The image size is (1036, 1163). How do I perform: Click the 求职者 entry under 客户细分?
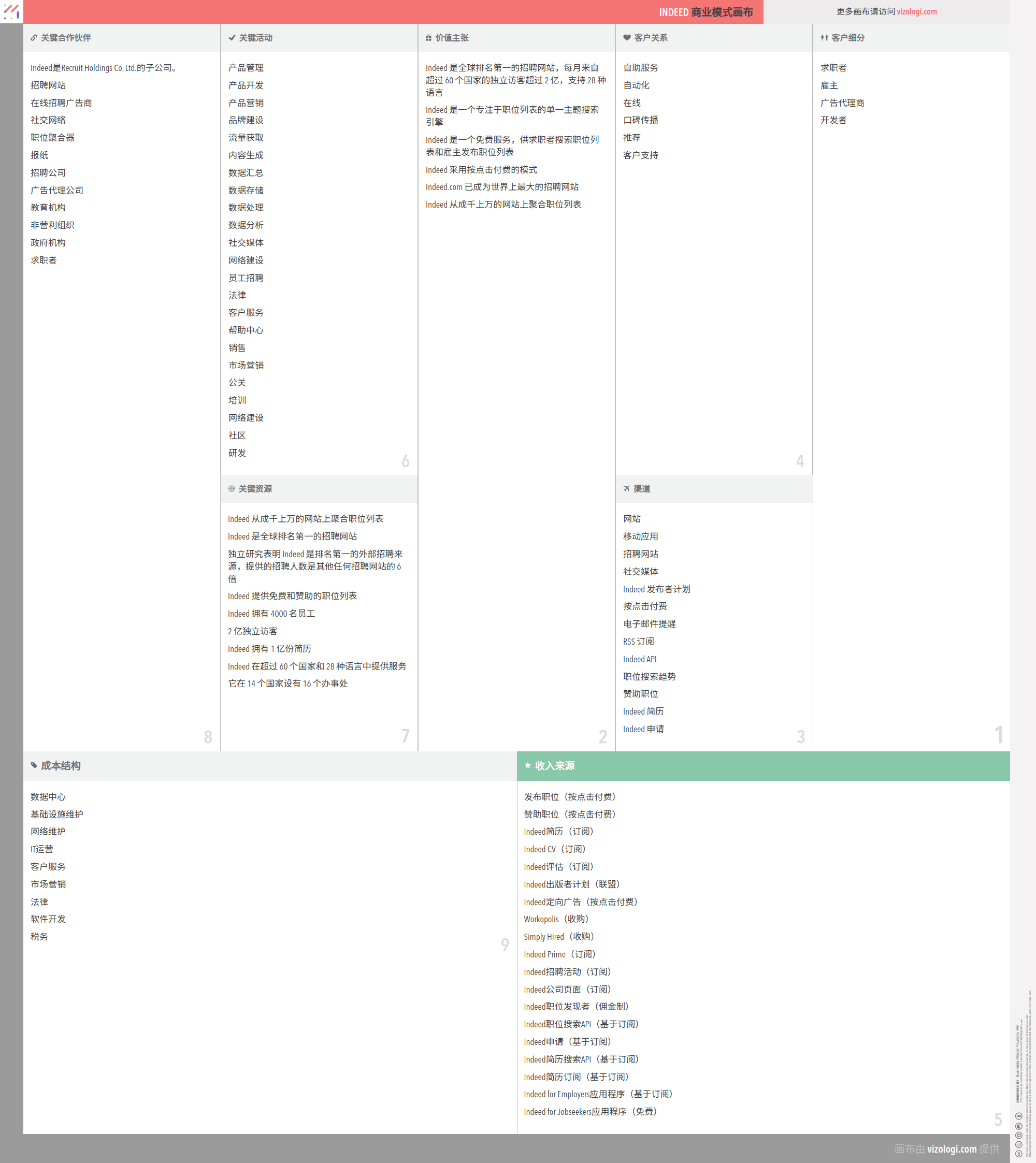833,68
